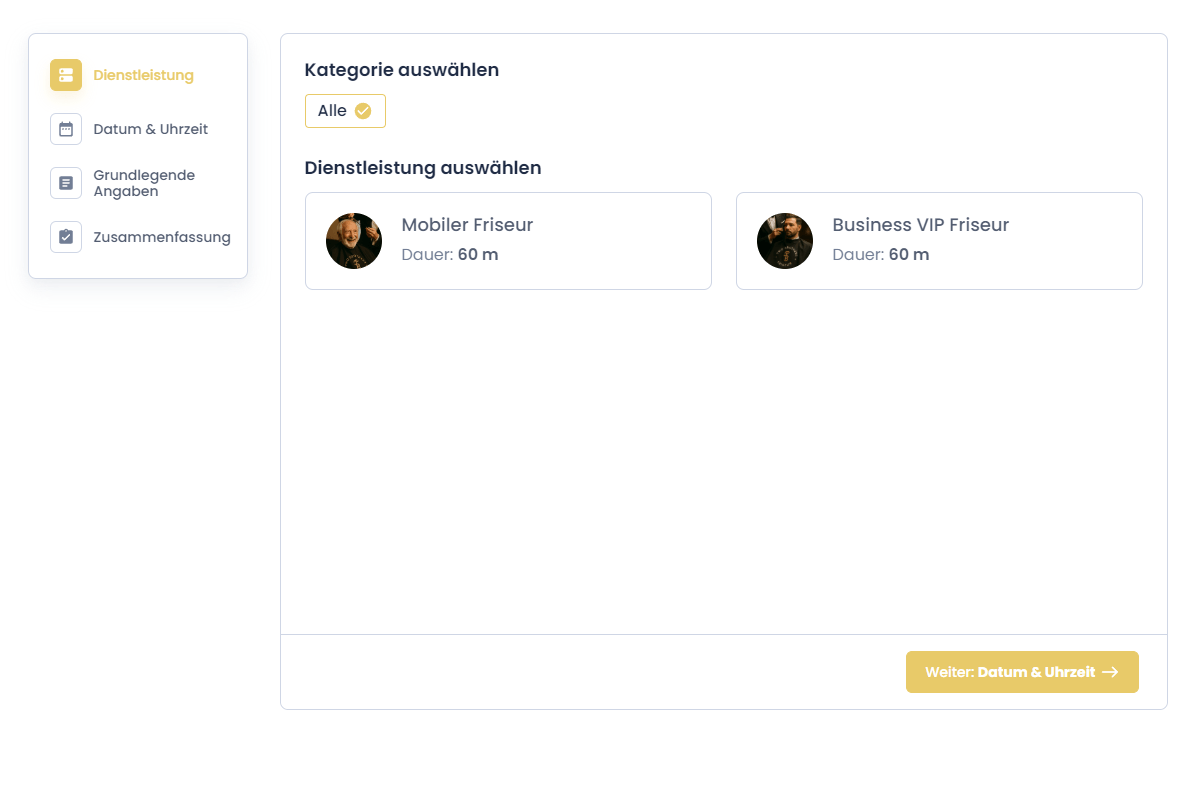This screenshot has width=1204, height=788.
Task: Open the Grundlegende Angaben step
Action: tap(144, 183)
